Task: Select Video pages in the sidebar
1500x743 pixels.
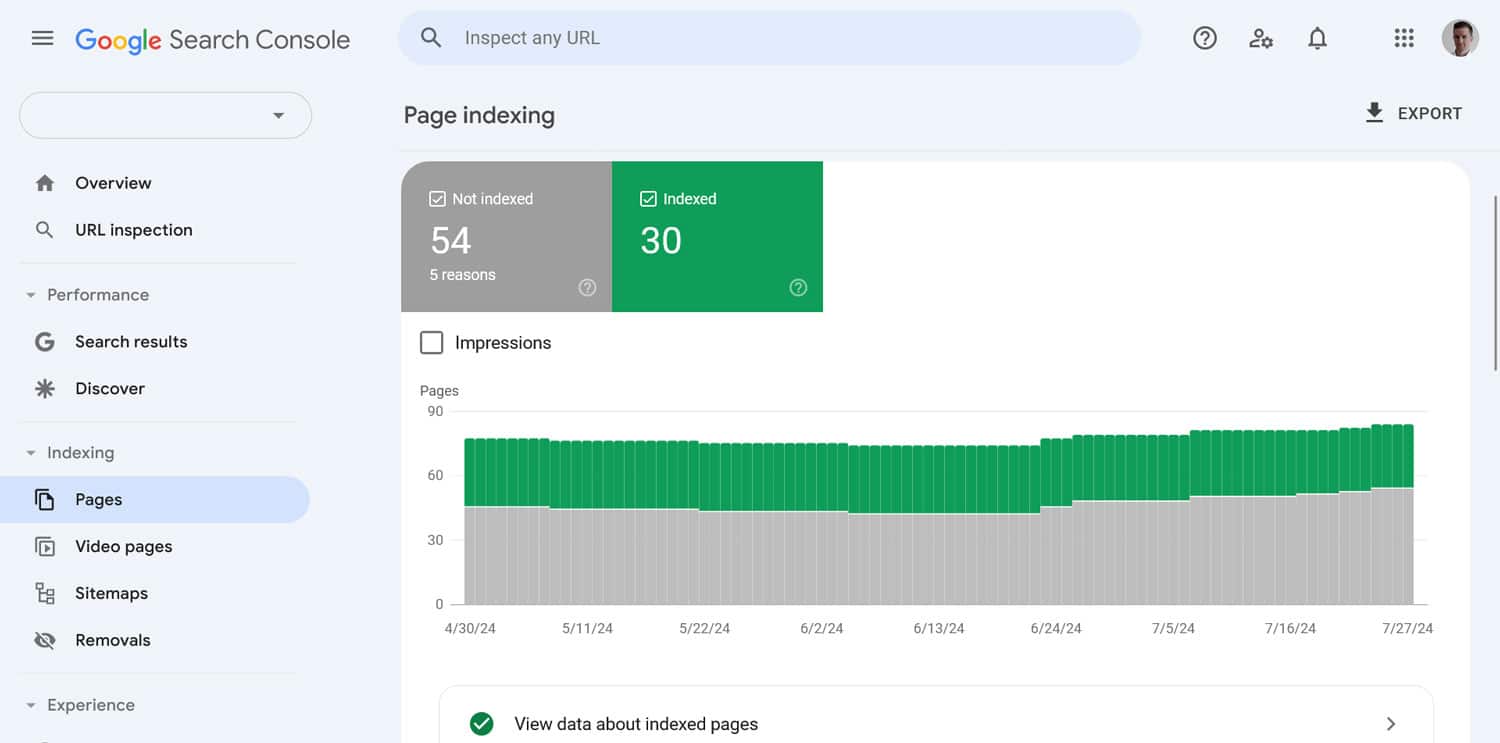Action: point(124,546)
